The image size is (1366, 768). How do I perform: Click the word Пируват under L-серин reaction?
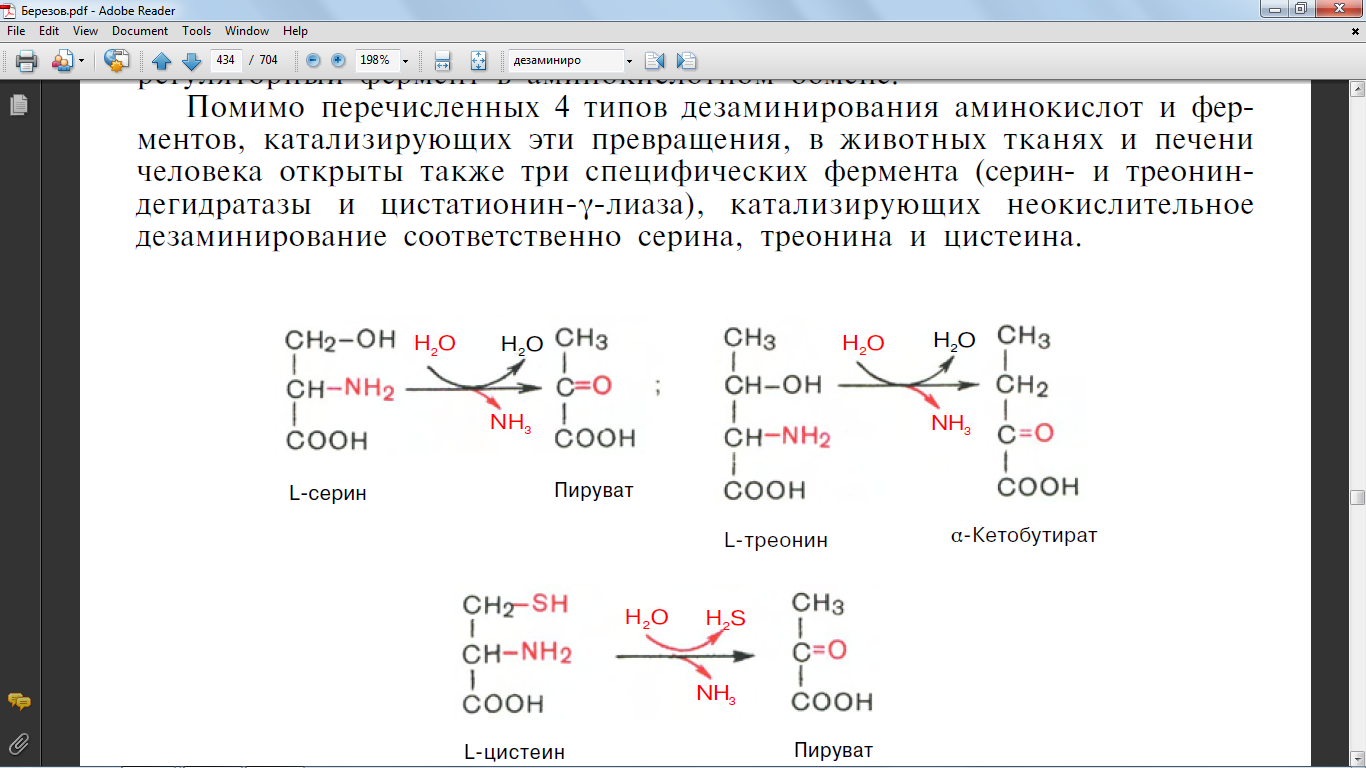tap(594, 490)
